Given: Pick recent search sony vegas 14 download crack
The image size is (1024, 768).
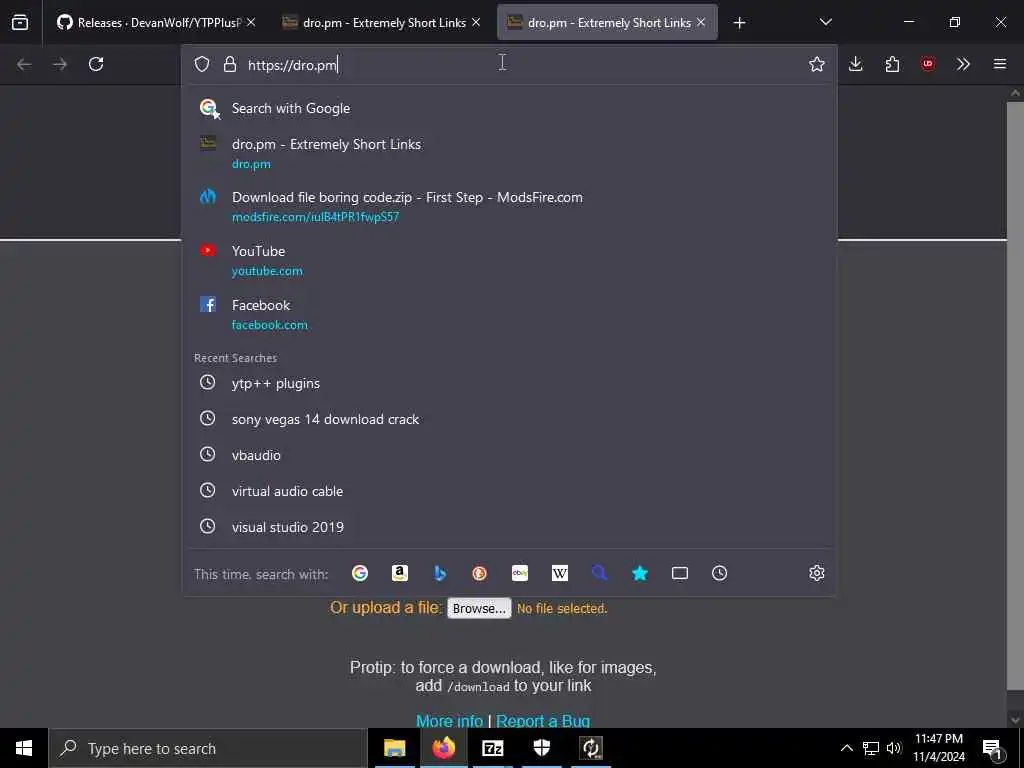Looking at the screenshot, I should [x=509, y=419].
